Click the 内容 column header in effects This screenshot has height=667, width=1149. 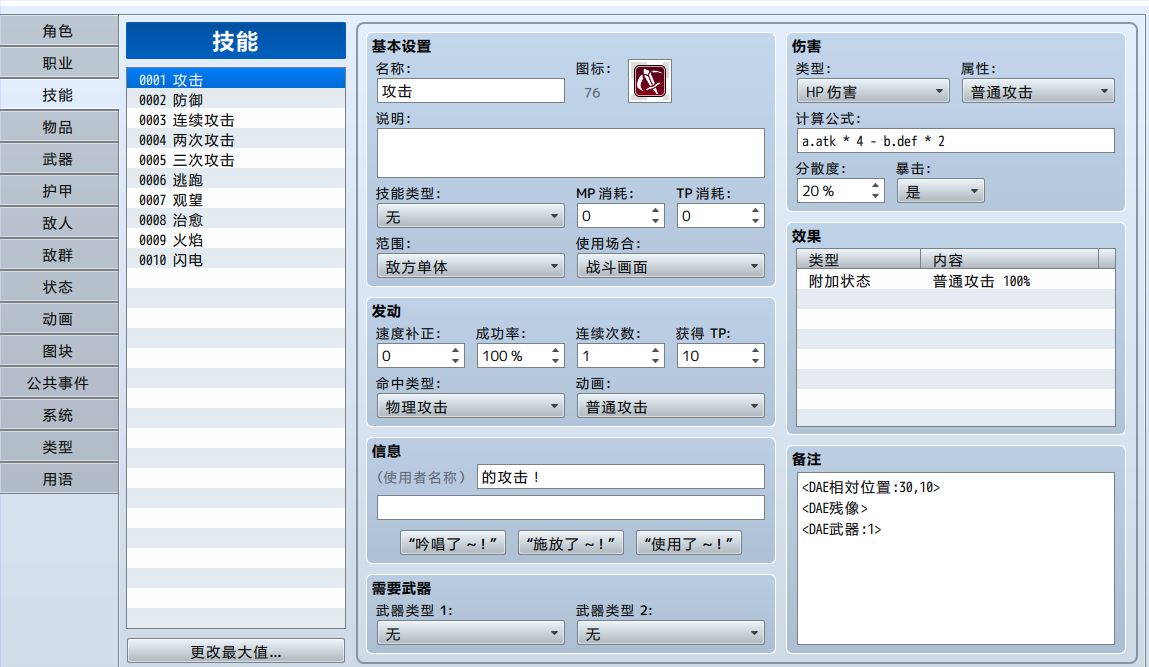click(x=1009, y=259)
